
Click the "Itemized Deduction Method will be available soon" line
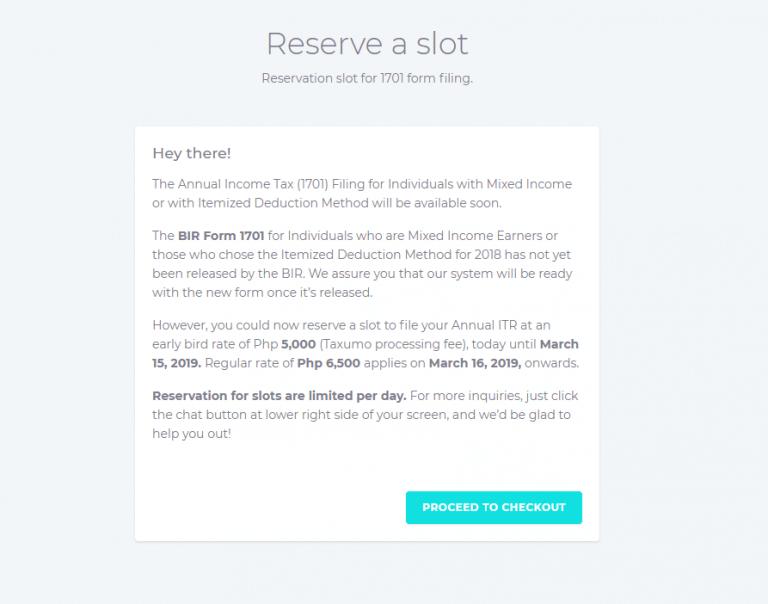tap(327, 203)
